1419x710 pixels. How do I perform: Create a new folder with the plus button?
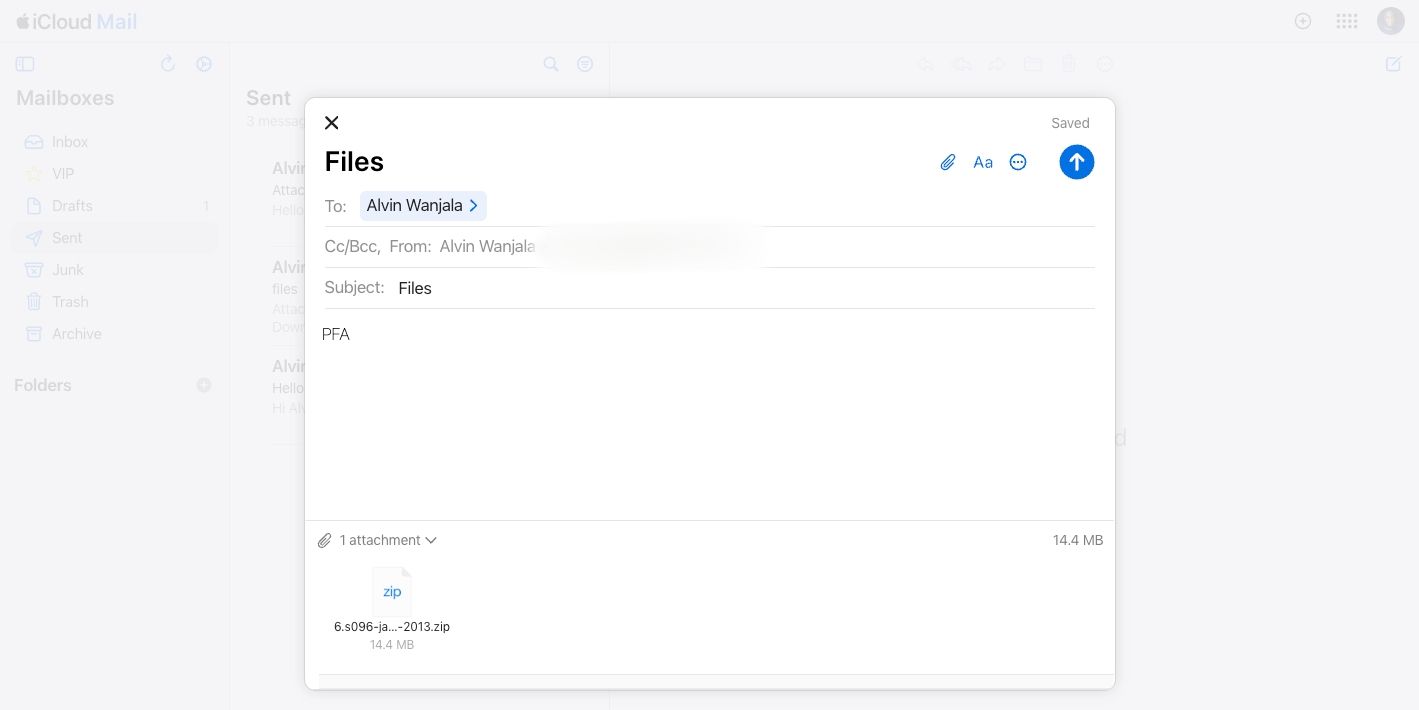tap(204, 385)
